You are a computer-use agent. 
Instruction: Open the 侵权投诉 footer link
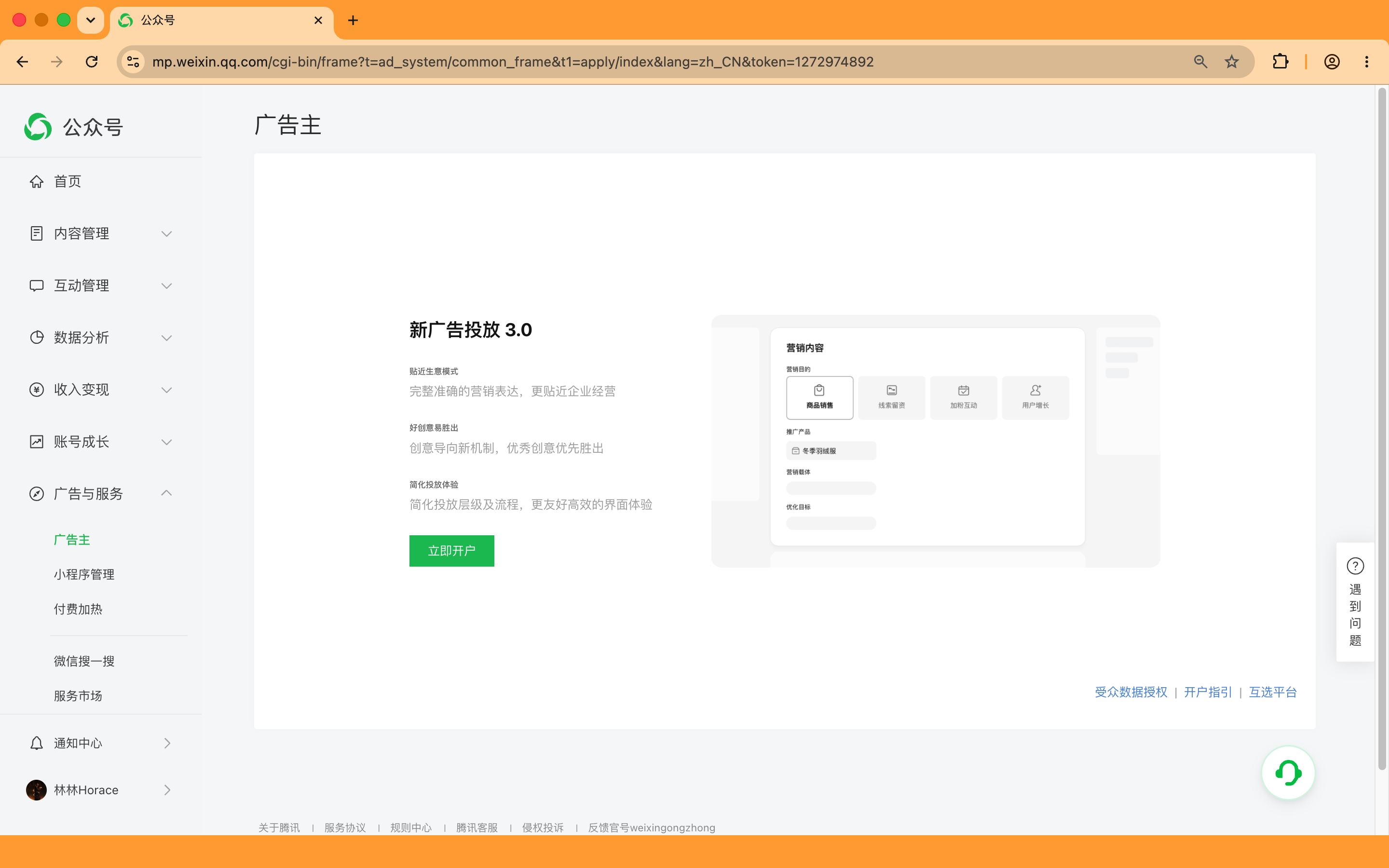click(543, 827)
